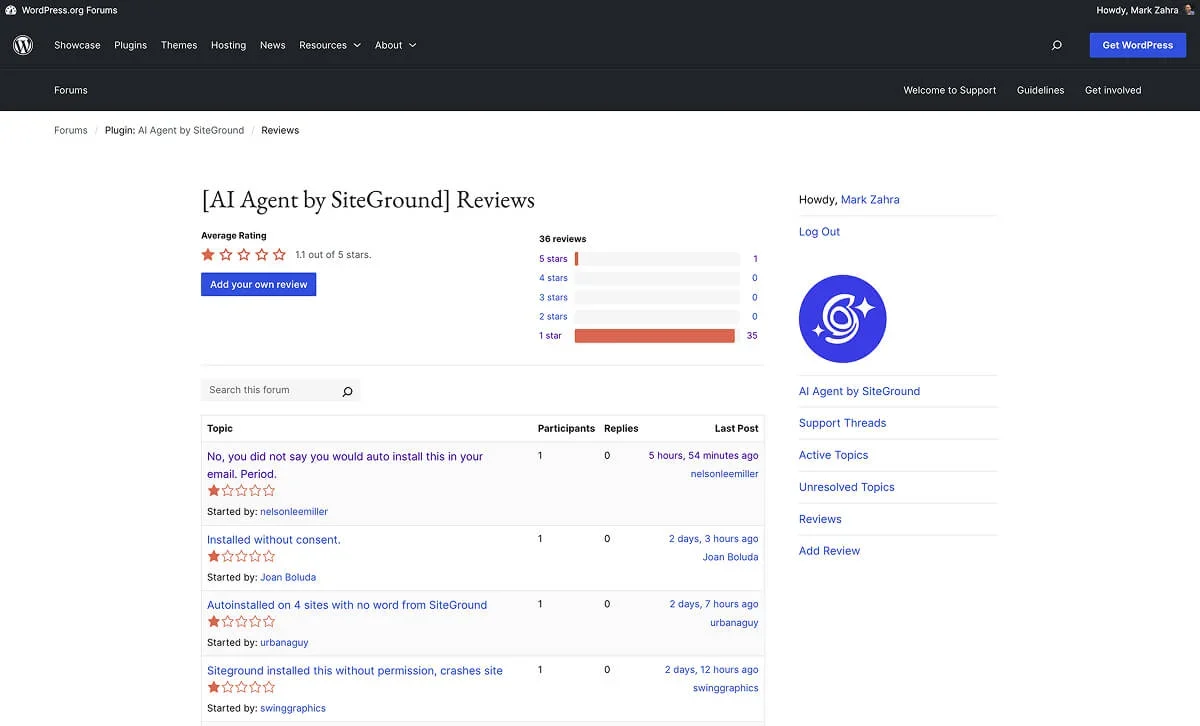Click Forums in the breadcrumb trail
Viewport: 1200px width, 726px height.
(x=71, y=130)
